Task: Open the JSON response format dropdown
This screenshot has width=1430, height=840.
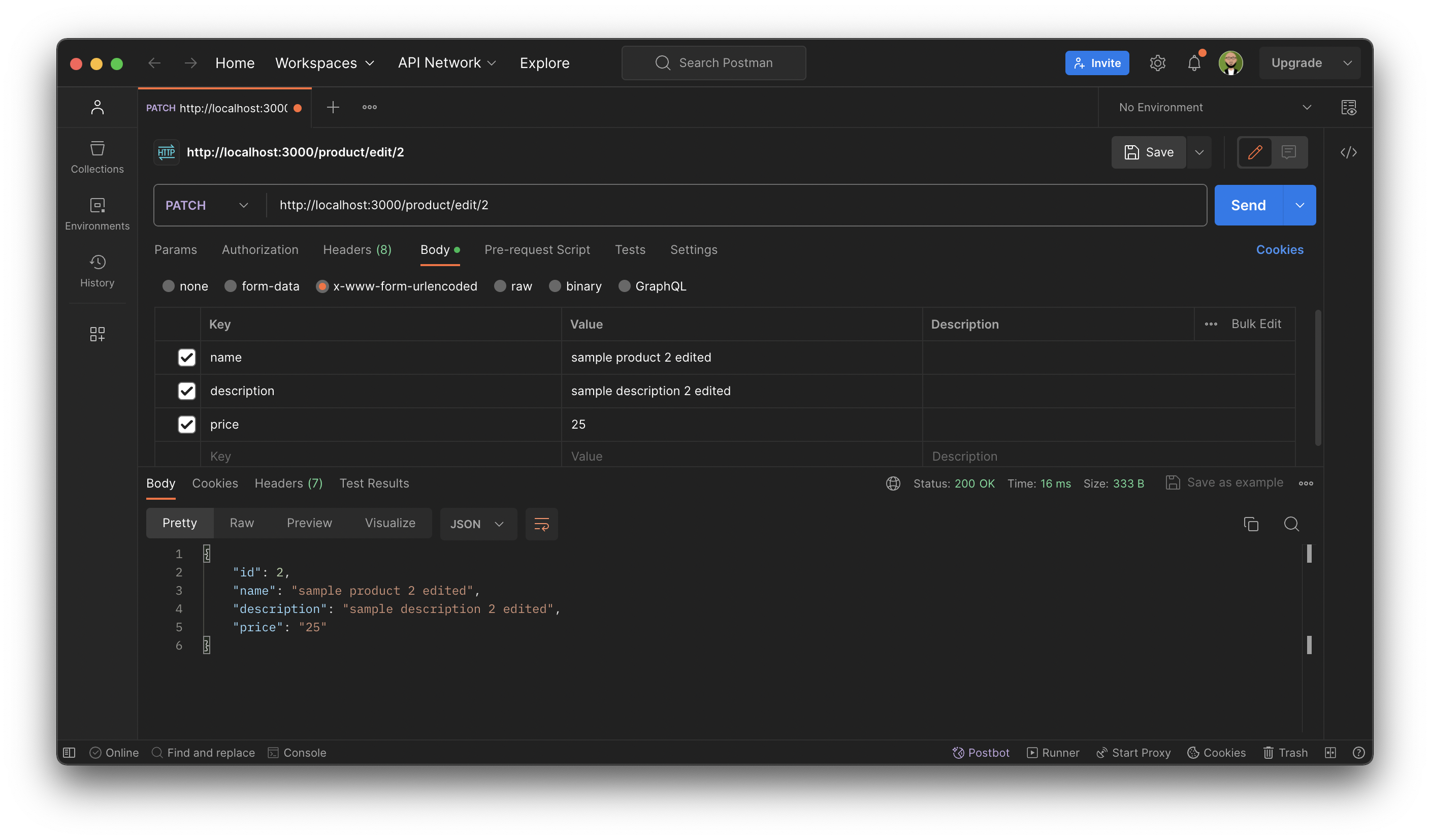Action: 477,524
